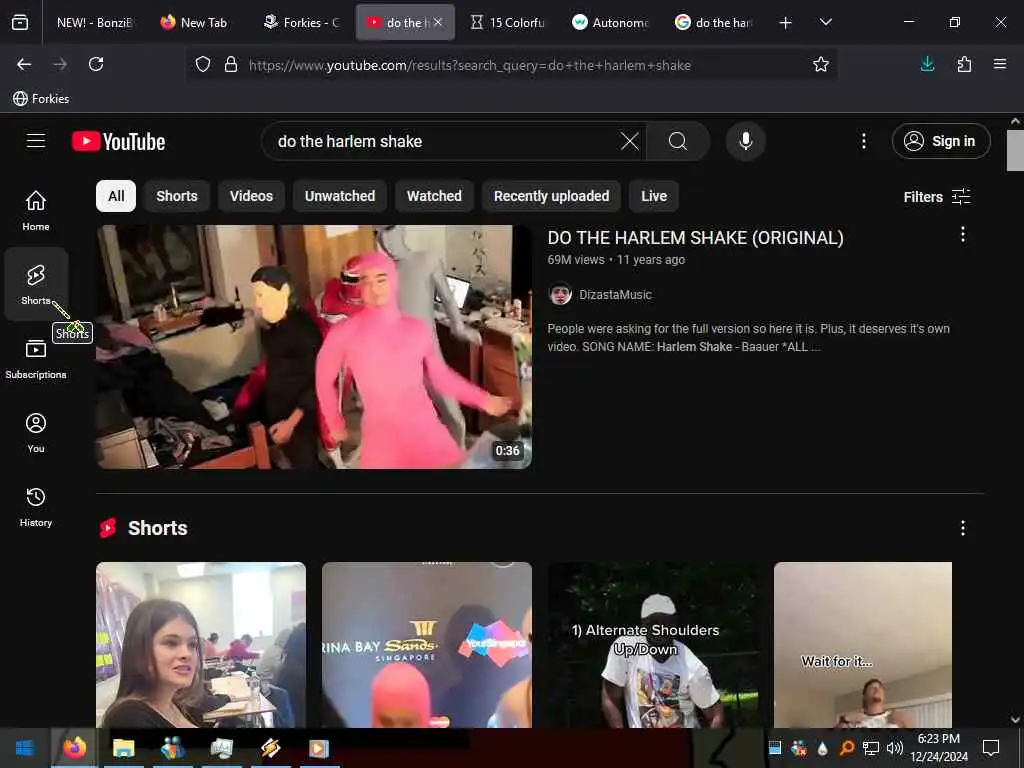Open YouTube settings three-dot menu near Sign in
The width and height of the screenshot is (1024, 768).
tap(863, 141)
